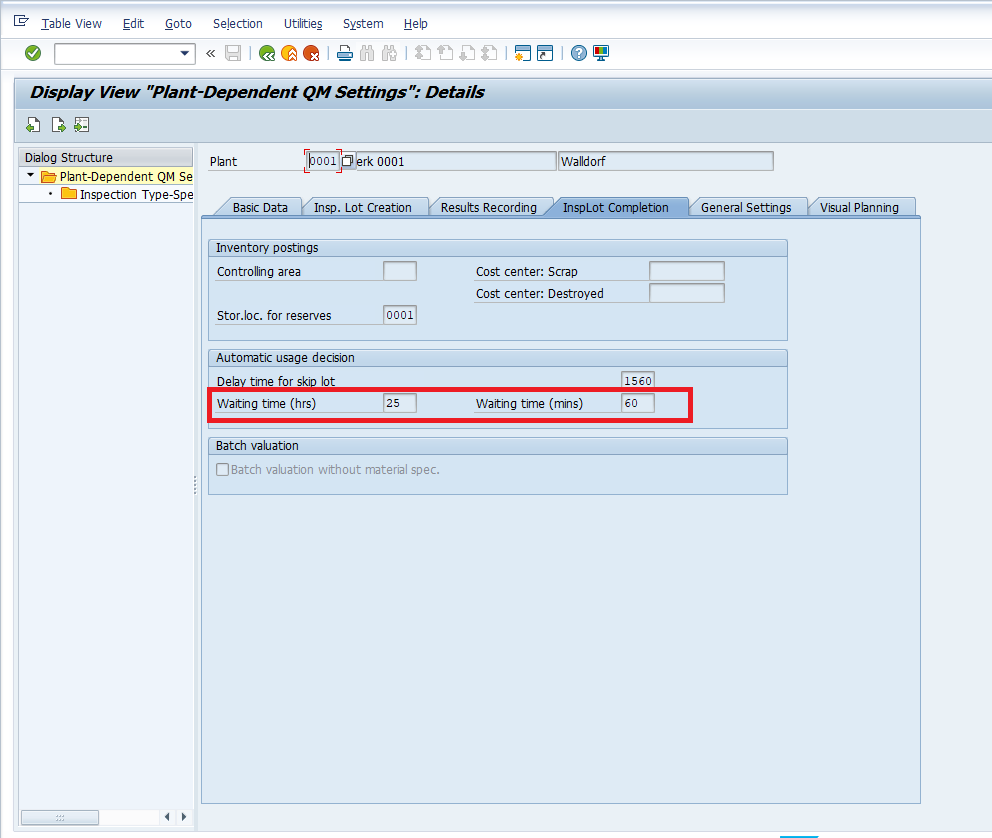The image size is (992, 838).
Task: Toggle Batch valuation without material spec. checkbox
Action: 223,470
